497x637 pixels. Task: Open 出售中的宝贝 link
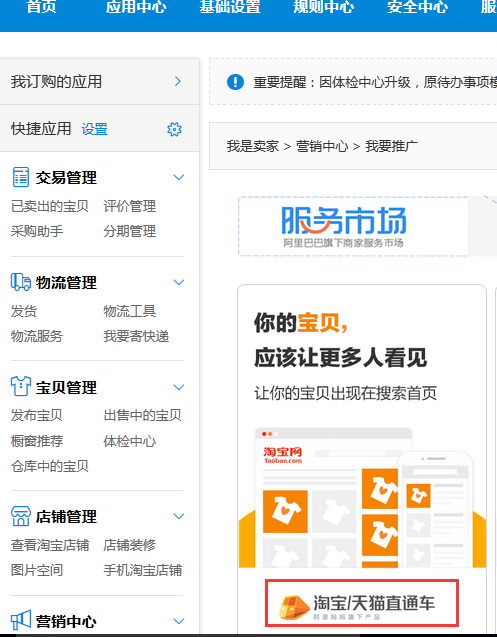[142, 415]
